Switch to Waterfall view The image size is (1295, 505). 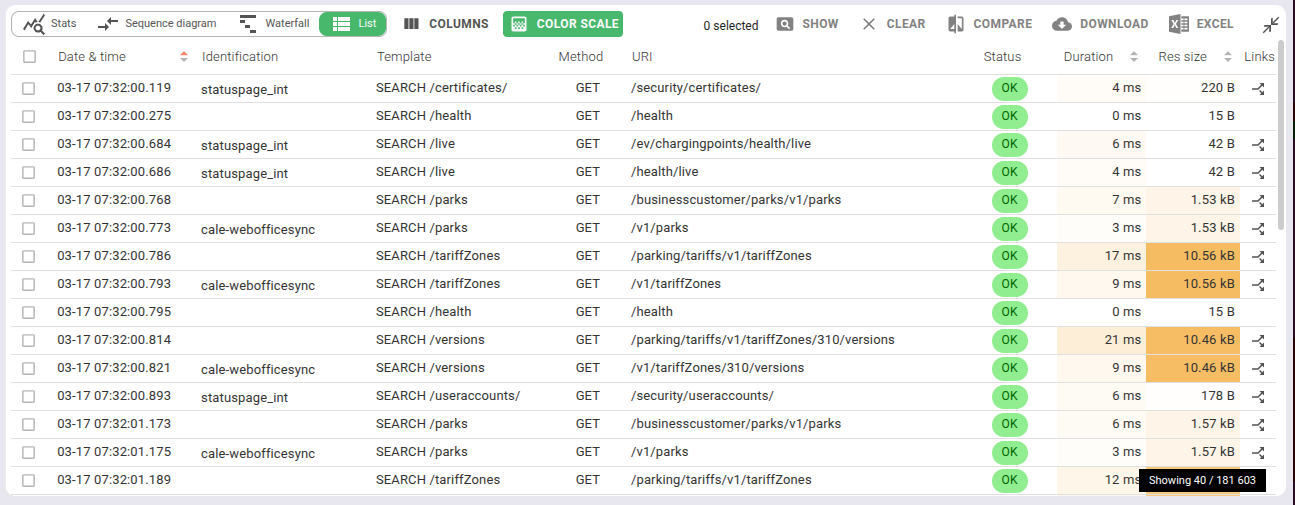click(275, 24)
